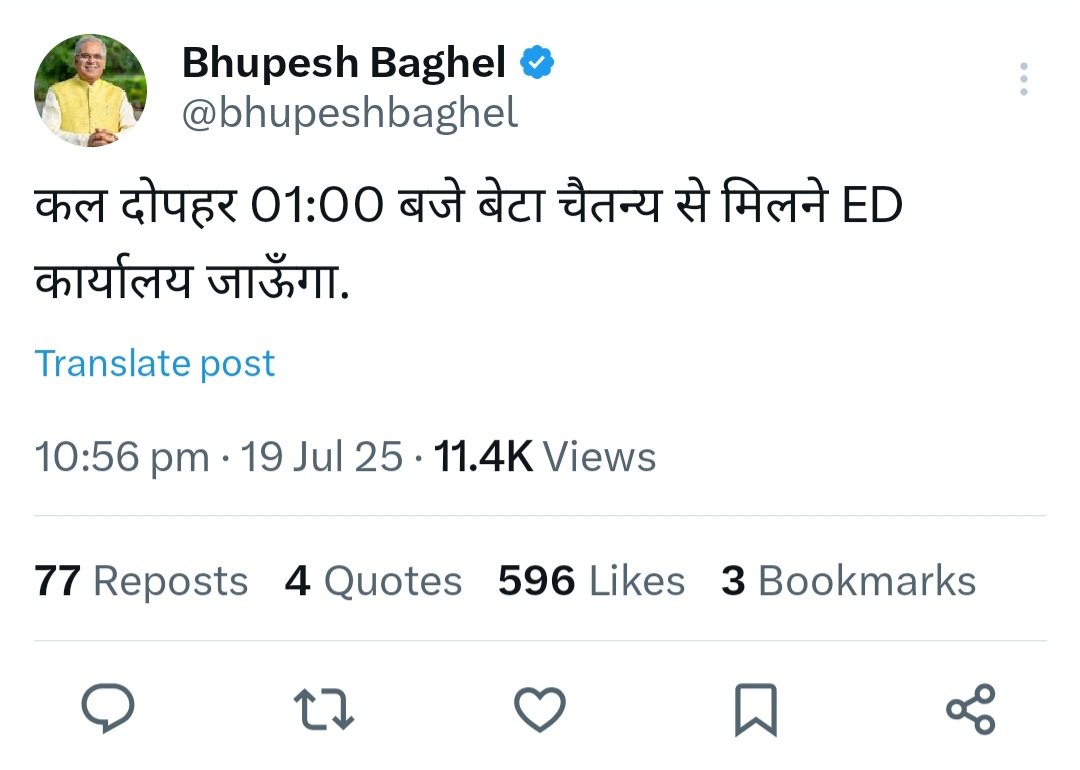Open the reply comment icon
The width and height of the screenshot is (1080, 770).
pos(108,708)
